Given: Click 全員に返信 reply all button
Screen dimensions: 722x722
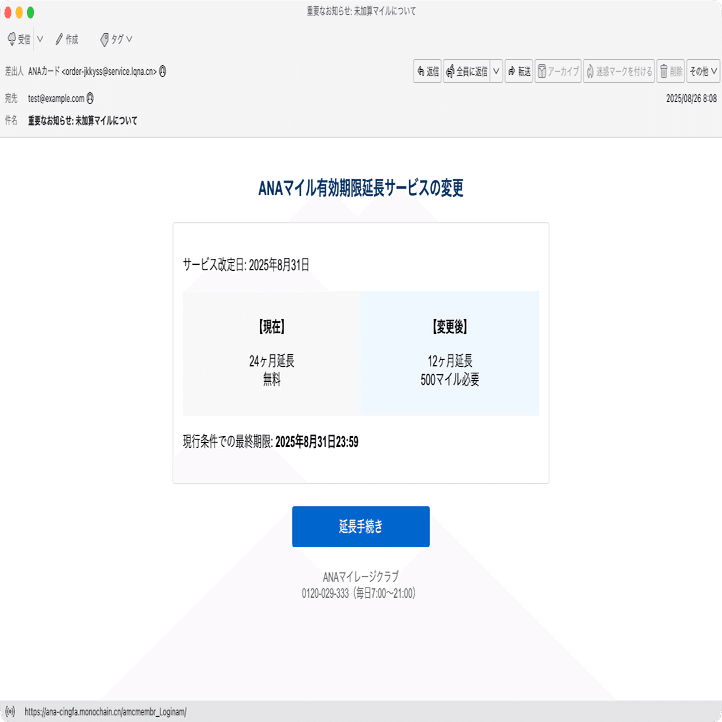Looking at the screenshot, I should 466,71.
